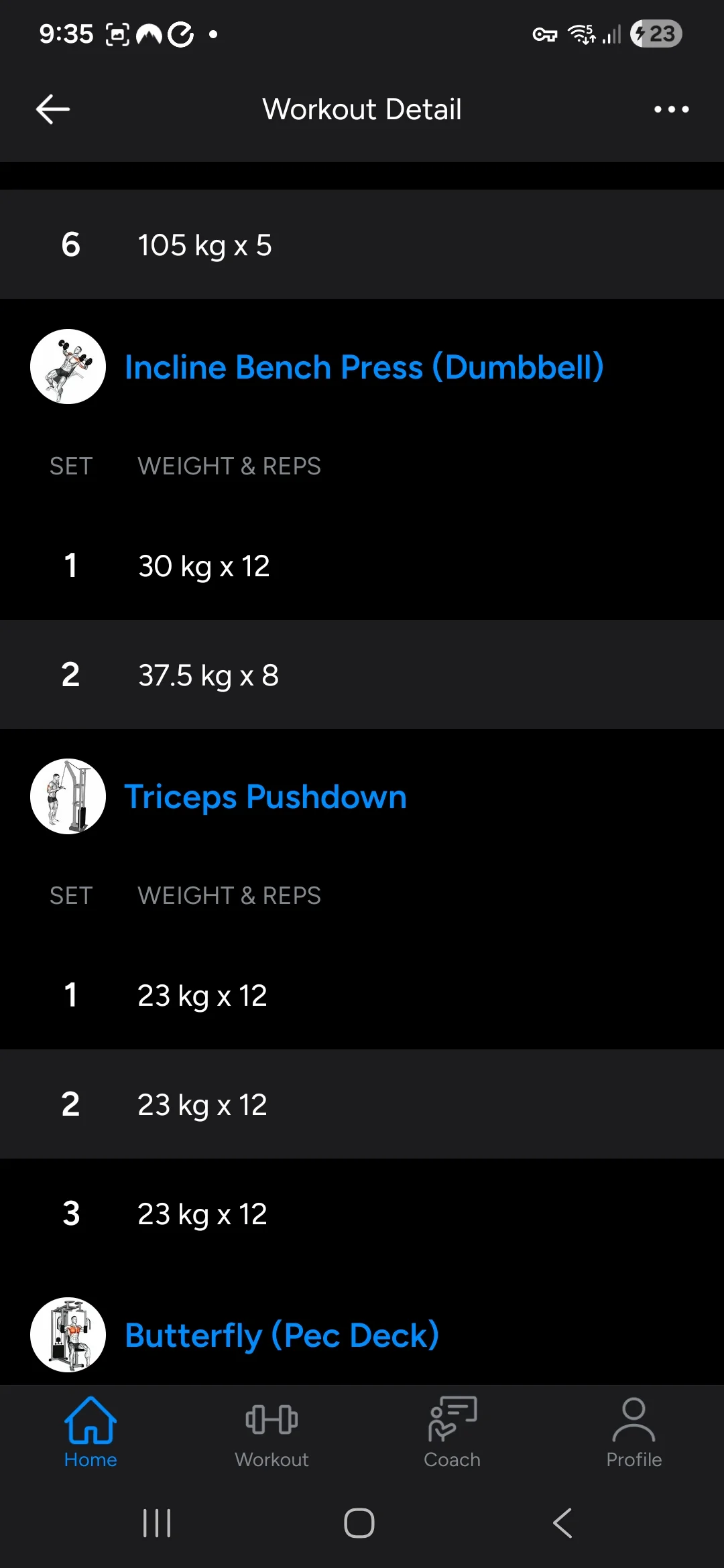Tap the Incline Bench Press exercise thumbnail
The height and width of the screenshot is (1568, 724).
(x=68, y=367)
